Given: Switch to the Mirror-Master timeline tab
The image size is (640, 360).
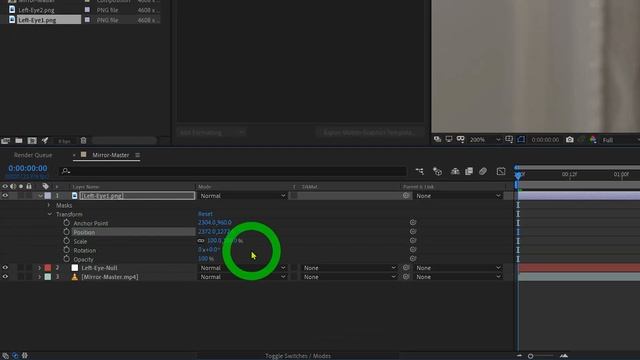Looking at the screenshot, I should click(111, 155).
